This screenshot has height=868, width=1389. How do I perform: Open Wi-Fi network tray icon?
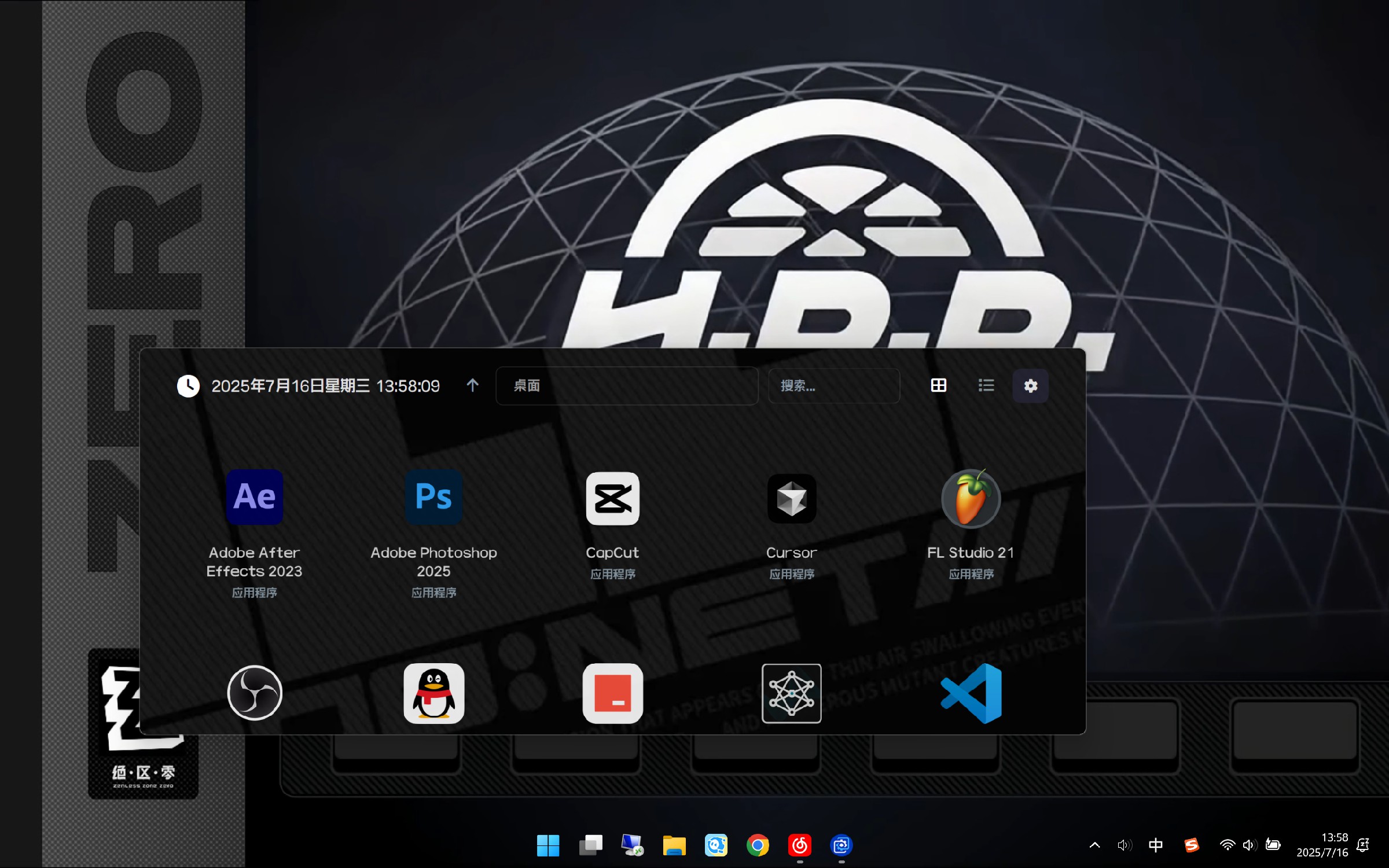point(1226,845)
